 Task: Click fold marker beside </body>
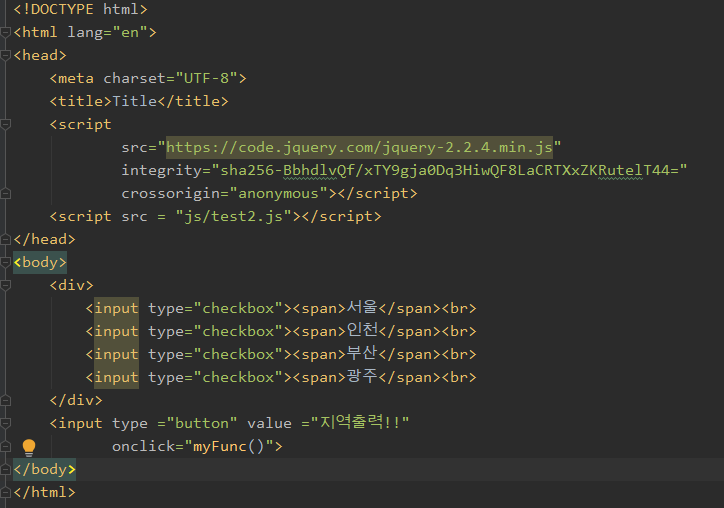(5, 470)
